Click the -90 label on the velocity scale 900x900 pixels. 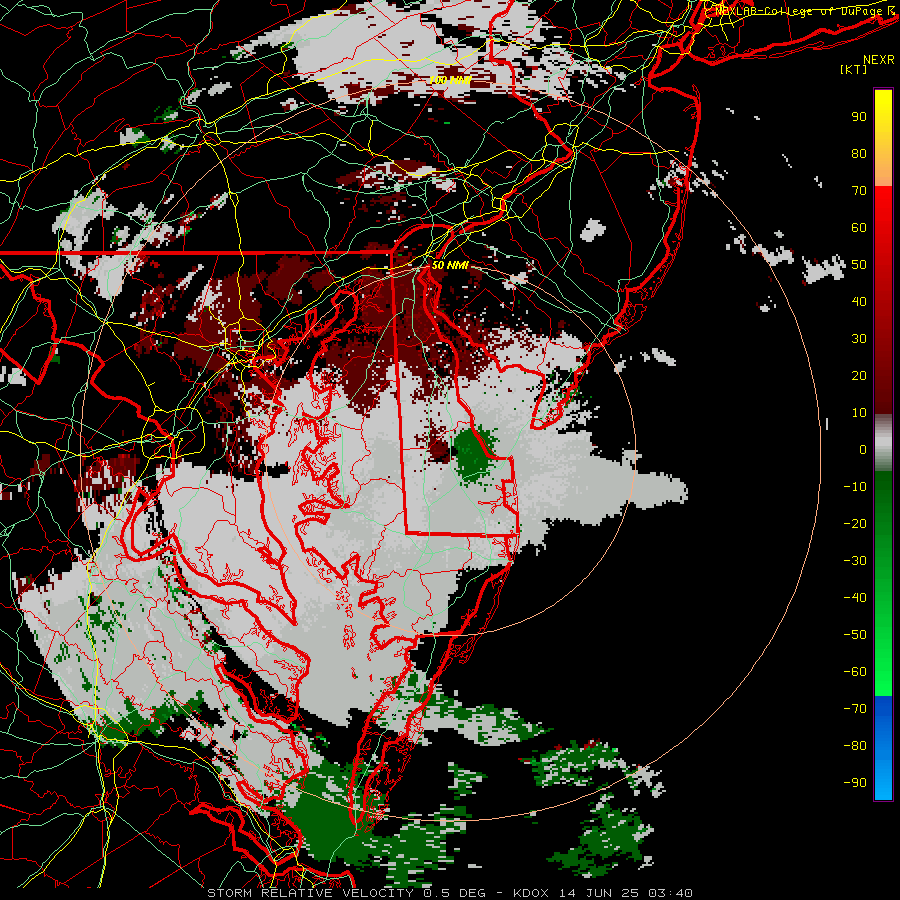tap(855, 783)
